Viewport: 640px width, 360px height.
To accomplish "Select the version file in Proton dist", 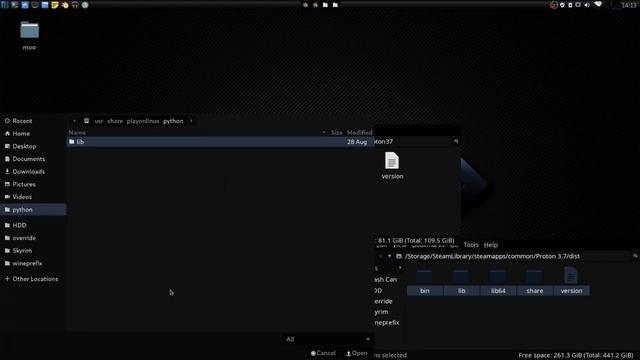I will click(571, 282).
